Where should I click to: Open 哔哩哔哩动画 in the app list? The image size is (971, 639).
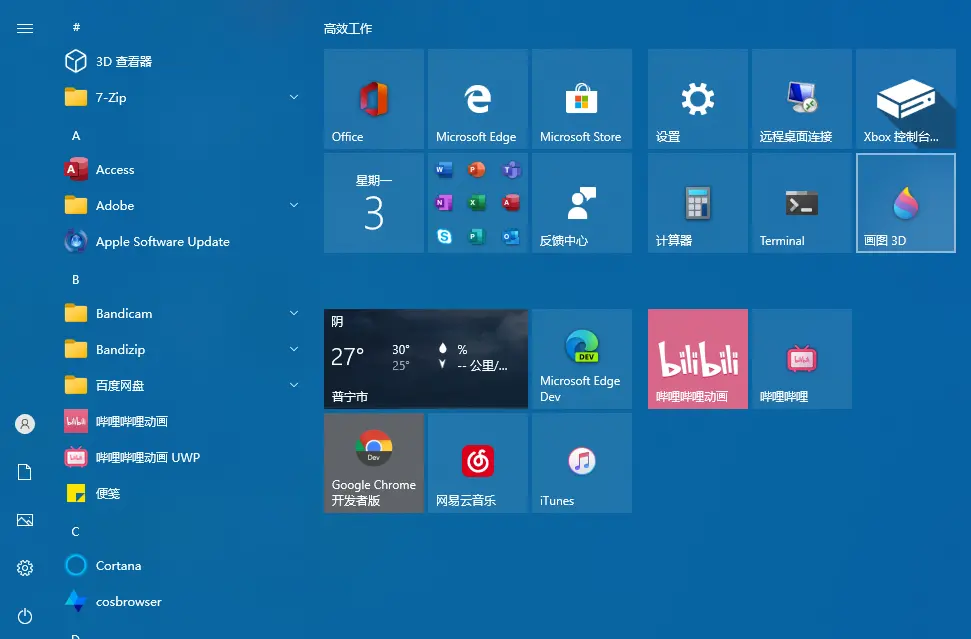click(x=183, y=421)
